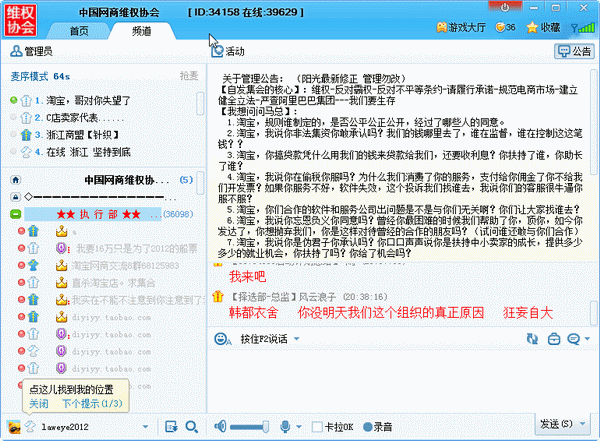Click the shirt icon beside laweye2012
This screenshot has width=600, height=441.
coord(30,426)
